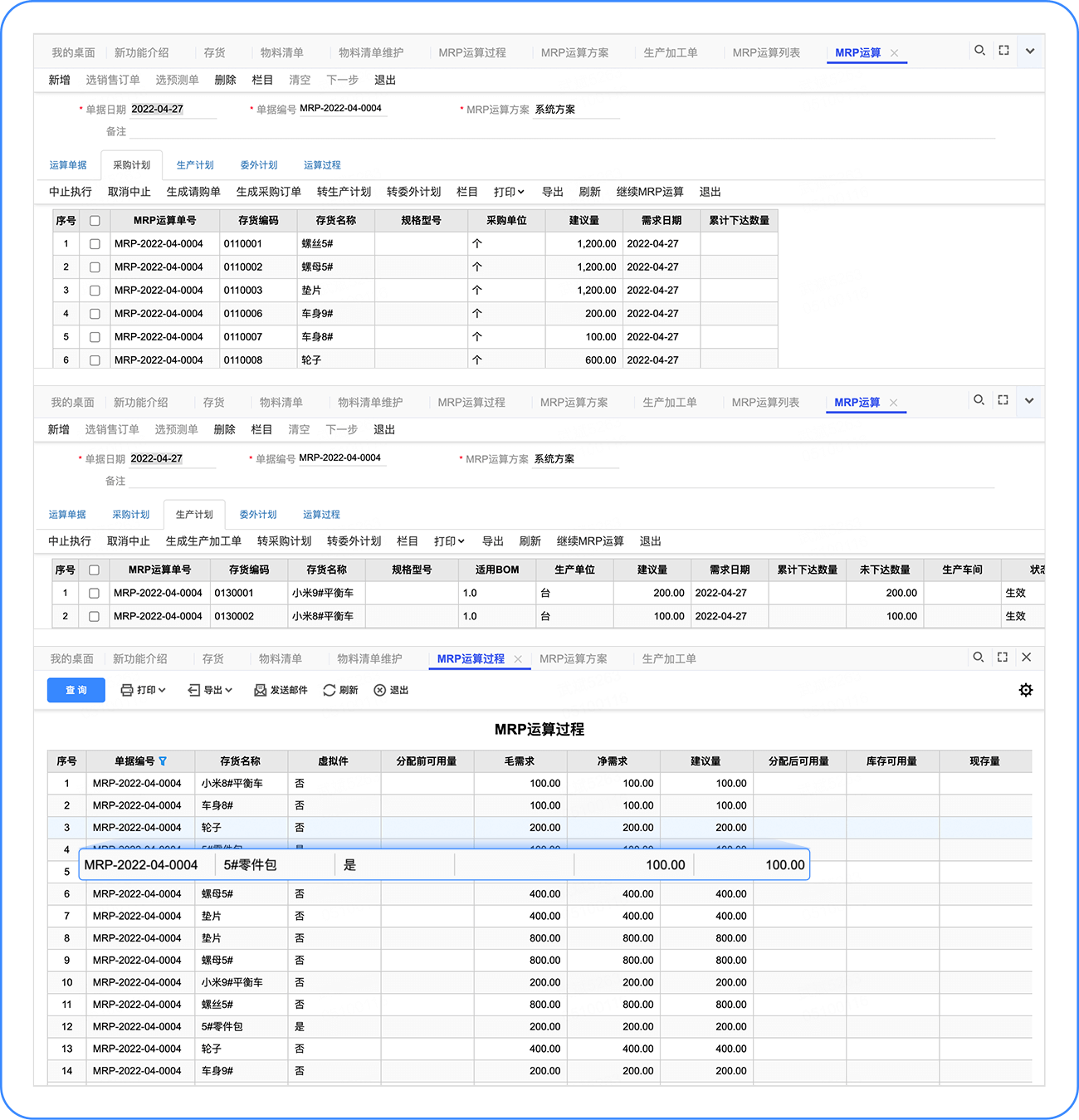1079x1120 pixels.
Task: Click the filter funnel icon next to 单据编号
Action: click(163, 761)
